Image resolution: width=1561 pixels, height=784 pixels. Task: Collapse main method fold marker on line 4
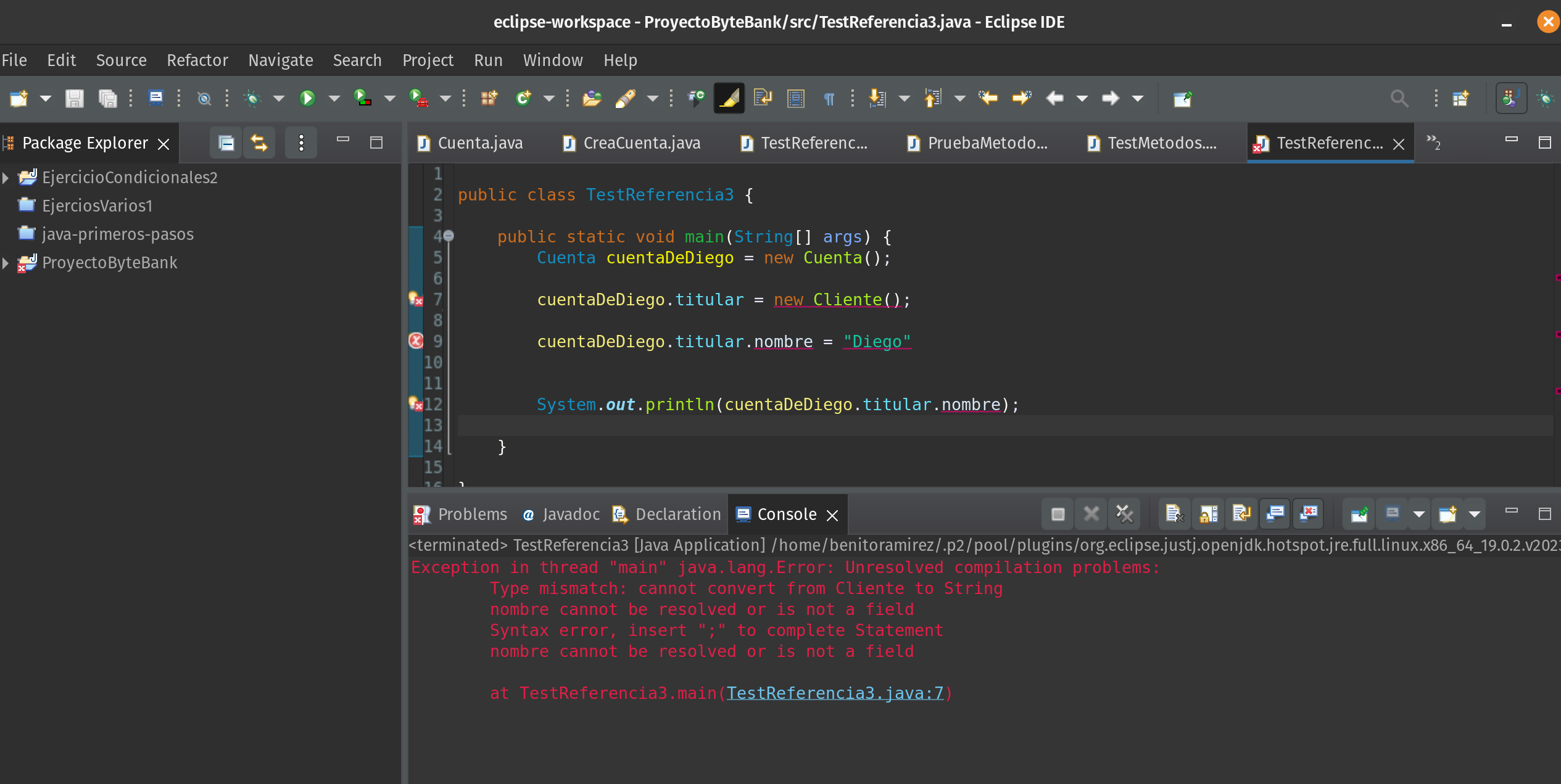pyautogui.click(x=449, y=236)
